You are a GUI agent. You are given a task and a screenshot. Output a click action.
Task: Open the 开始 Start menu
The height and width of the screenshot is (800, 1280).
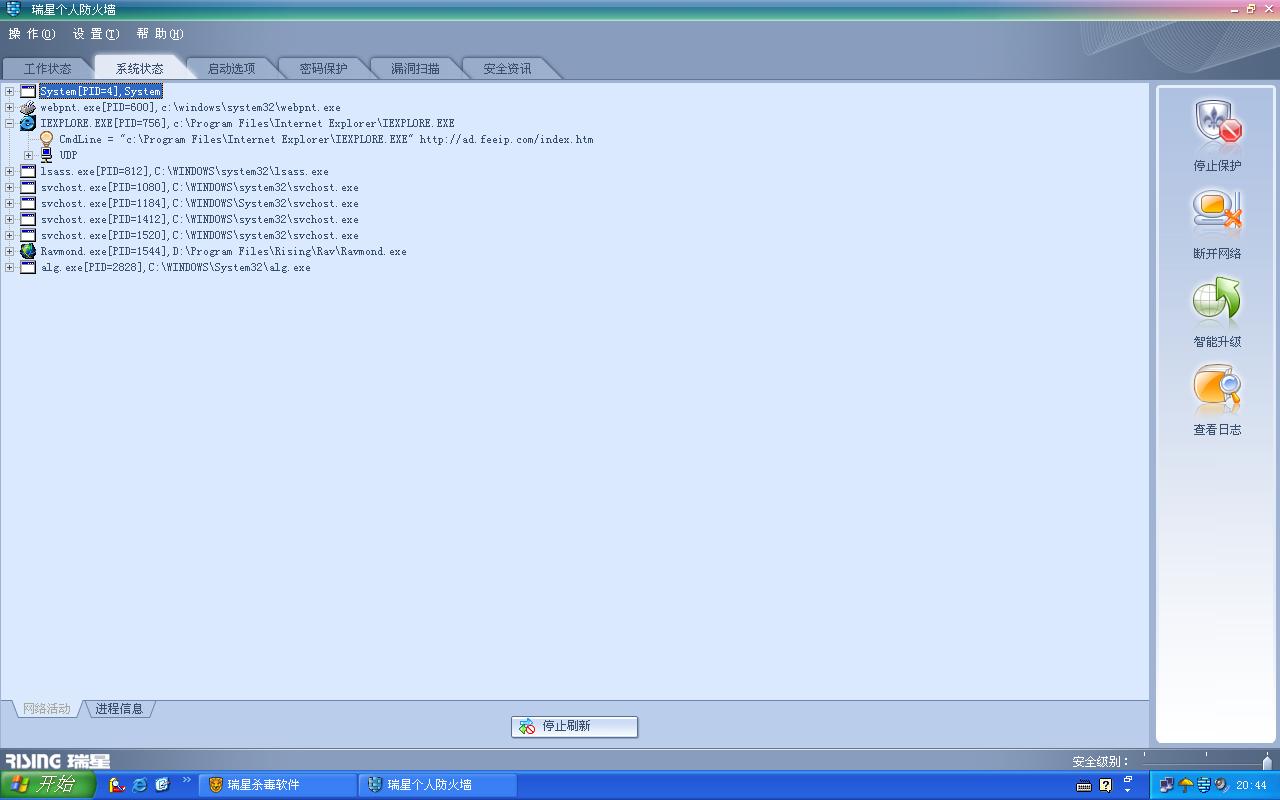point(47,785)
